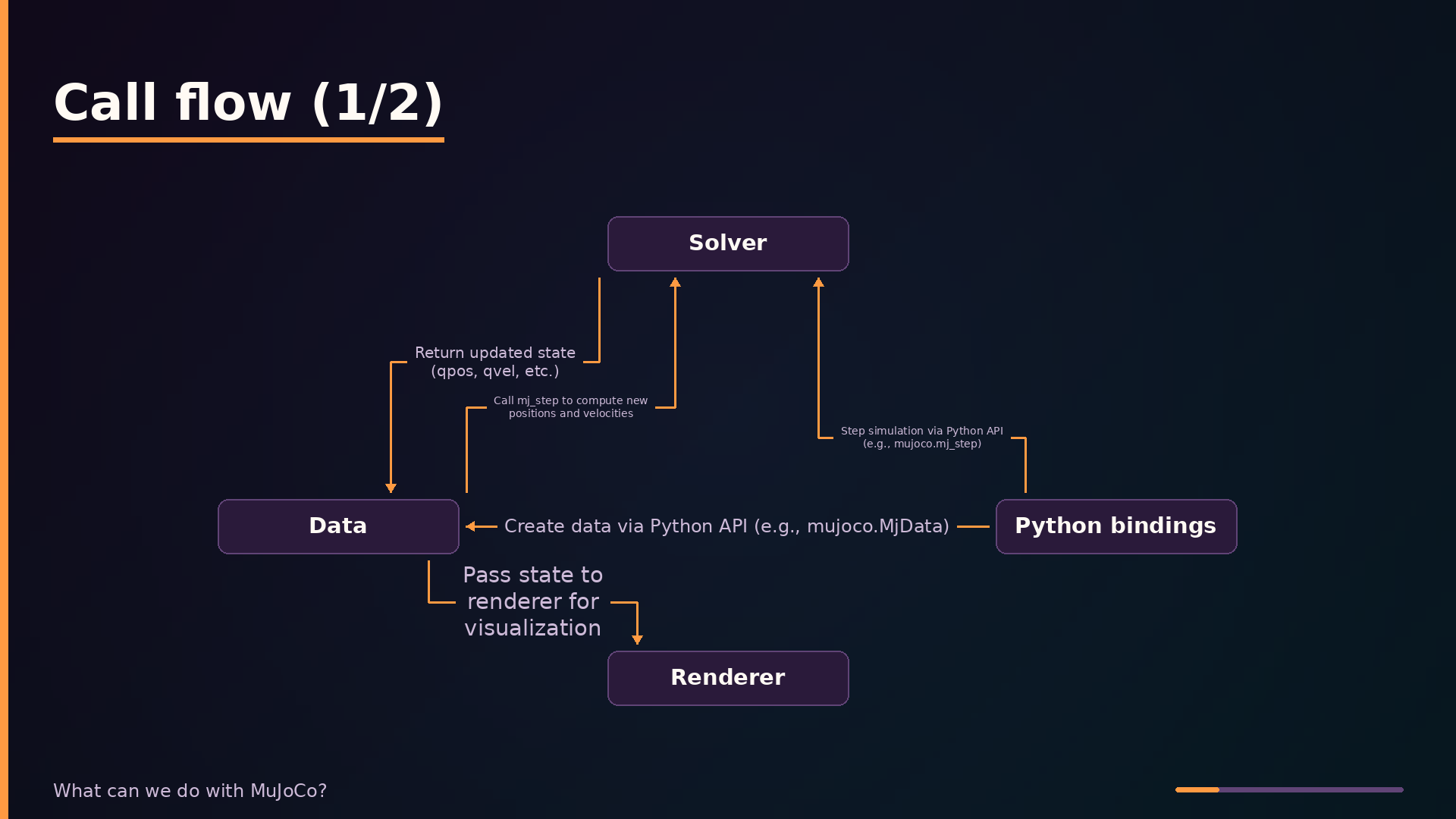This screenshot has width=1456, height=819.
Task: Click the right arrowhead entering the Solver
Action: 818,282
